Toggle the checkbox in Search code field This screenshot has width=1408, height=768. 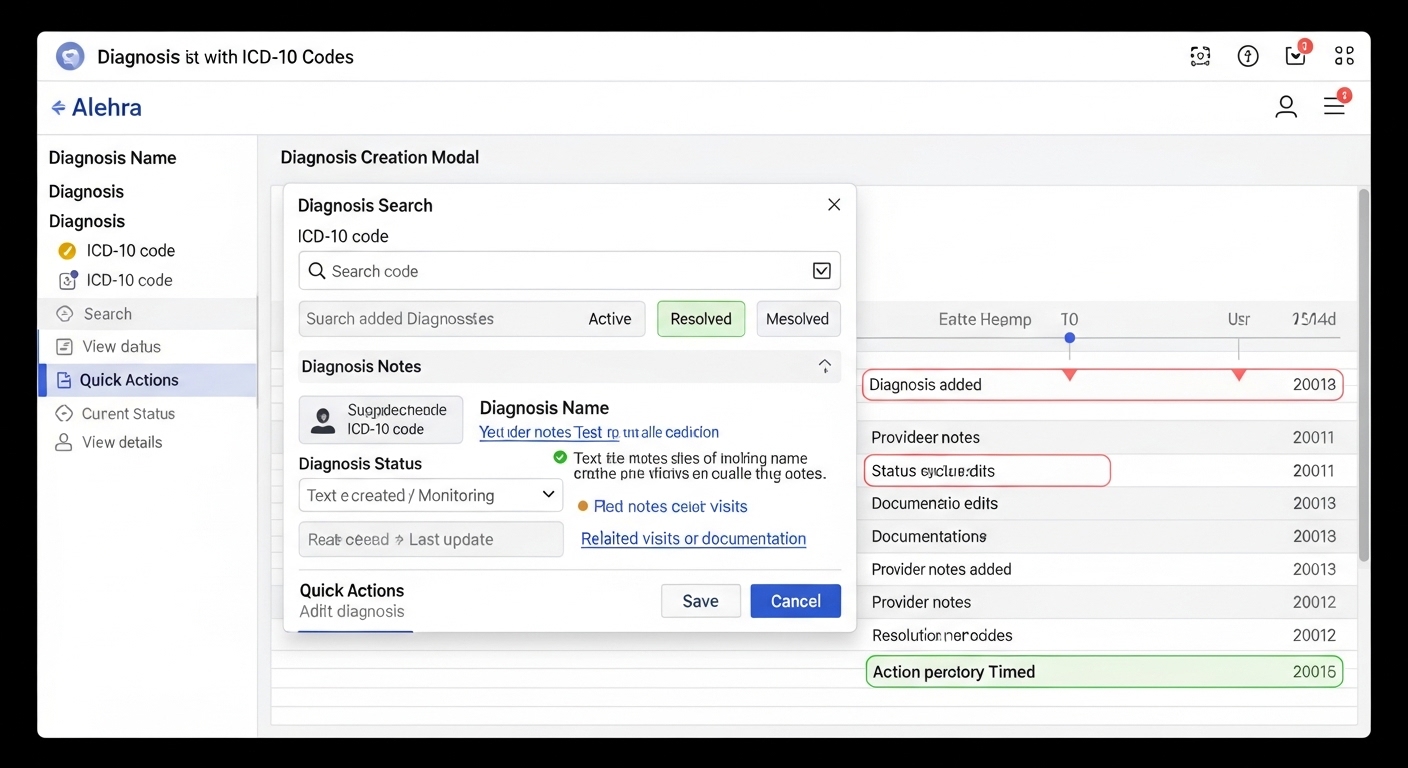821,271
